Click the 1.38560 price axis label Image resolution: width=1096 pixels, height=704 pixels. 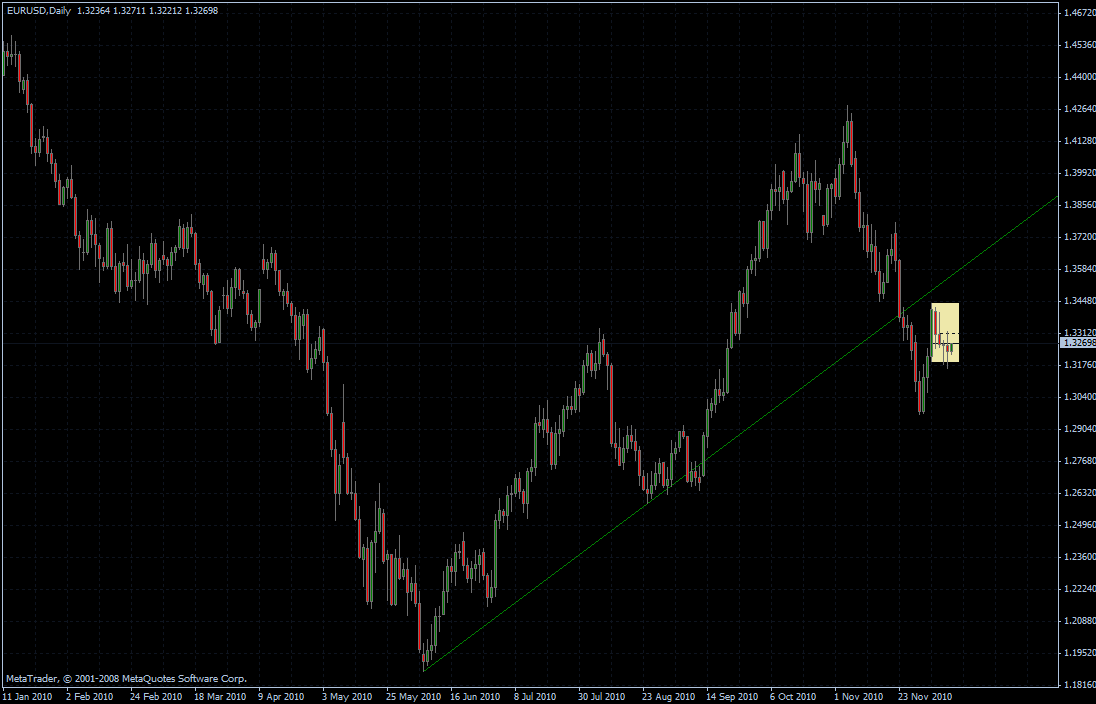1080,205
